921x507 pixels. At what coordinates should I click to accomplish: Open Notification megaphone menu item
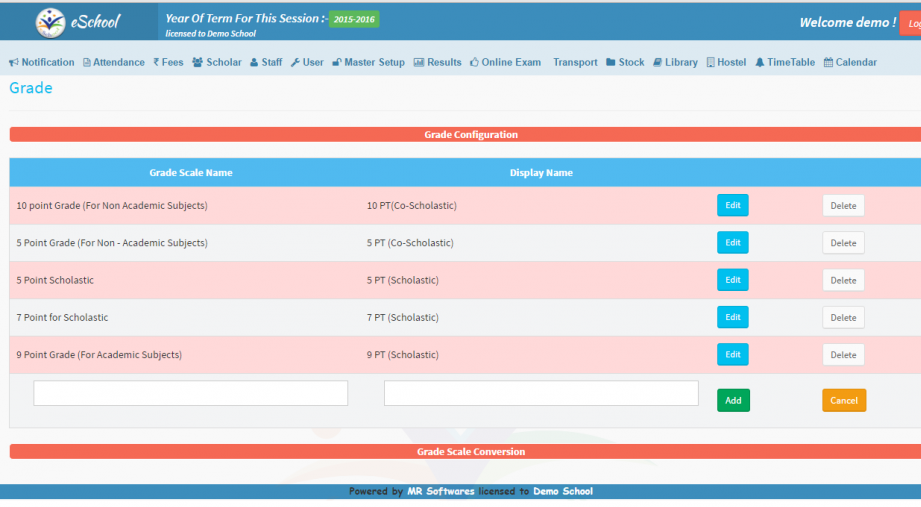[x=42, y=62]
